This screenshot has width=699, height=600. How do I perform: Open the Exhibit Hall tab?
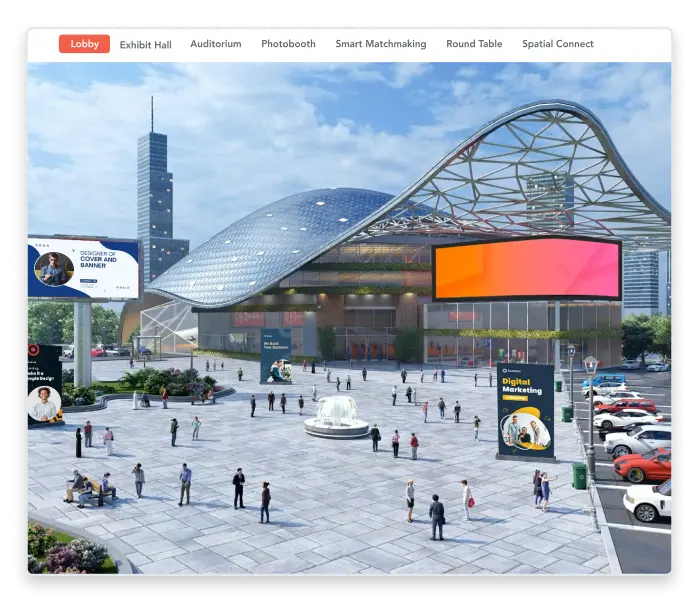(x=145, y=44)
